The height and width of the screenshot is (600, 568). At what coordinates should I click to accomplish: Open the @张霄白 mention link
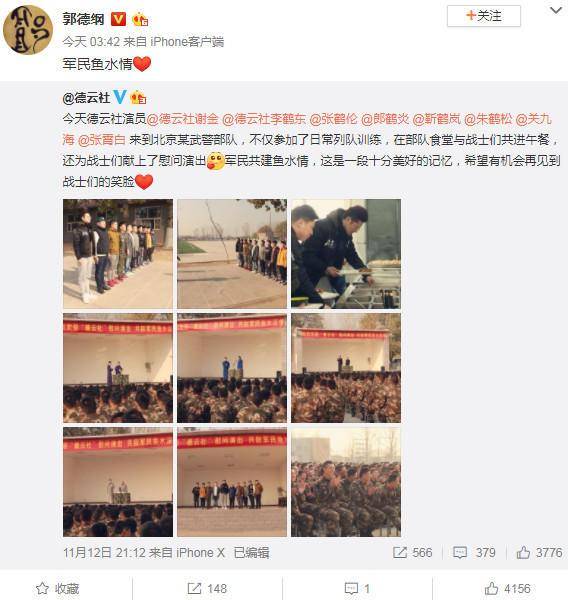[x=101, y=140]
